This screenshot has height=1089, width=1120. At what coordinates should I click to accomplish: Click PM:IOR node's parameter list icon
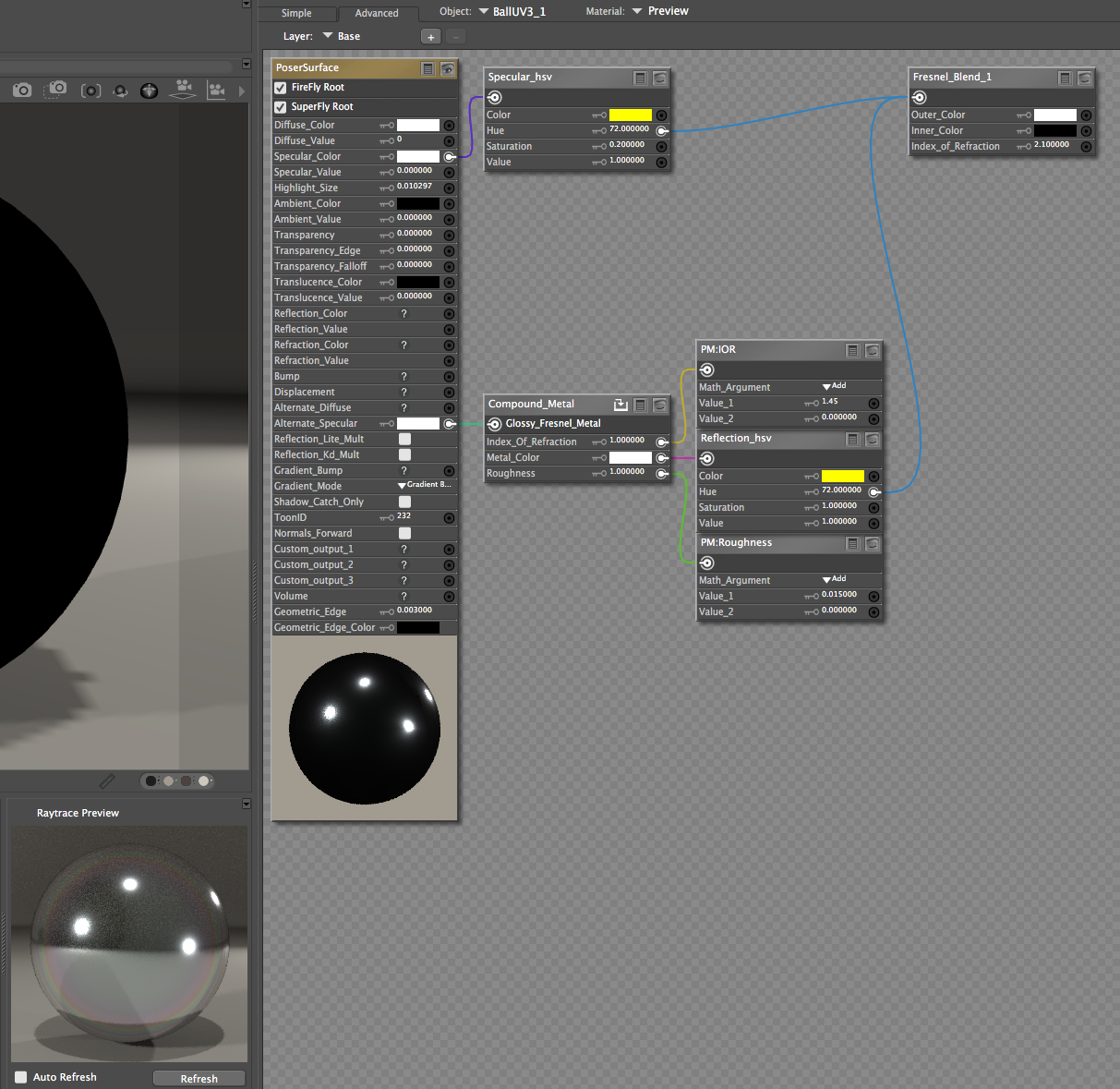pyautogui.click(x=852, y=350)
